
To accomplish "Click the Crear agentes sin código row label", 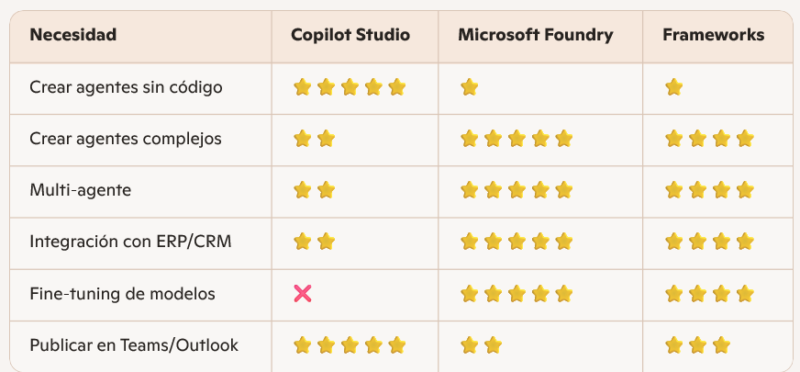I will point(126,88).
